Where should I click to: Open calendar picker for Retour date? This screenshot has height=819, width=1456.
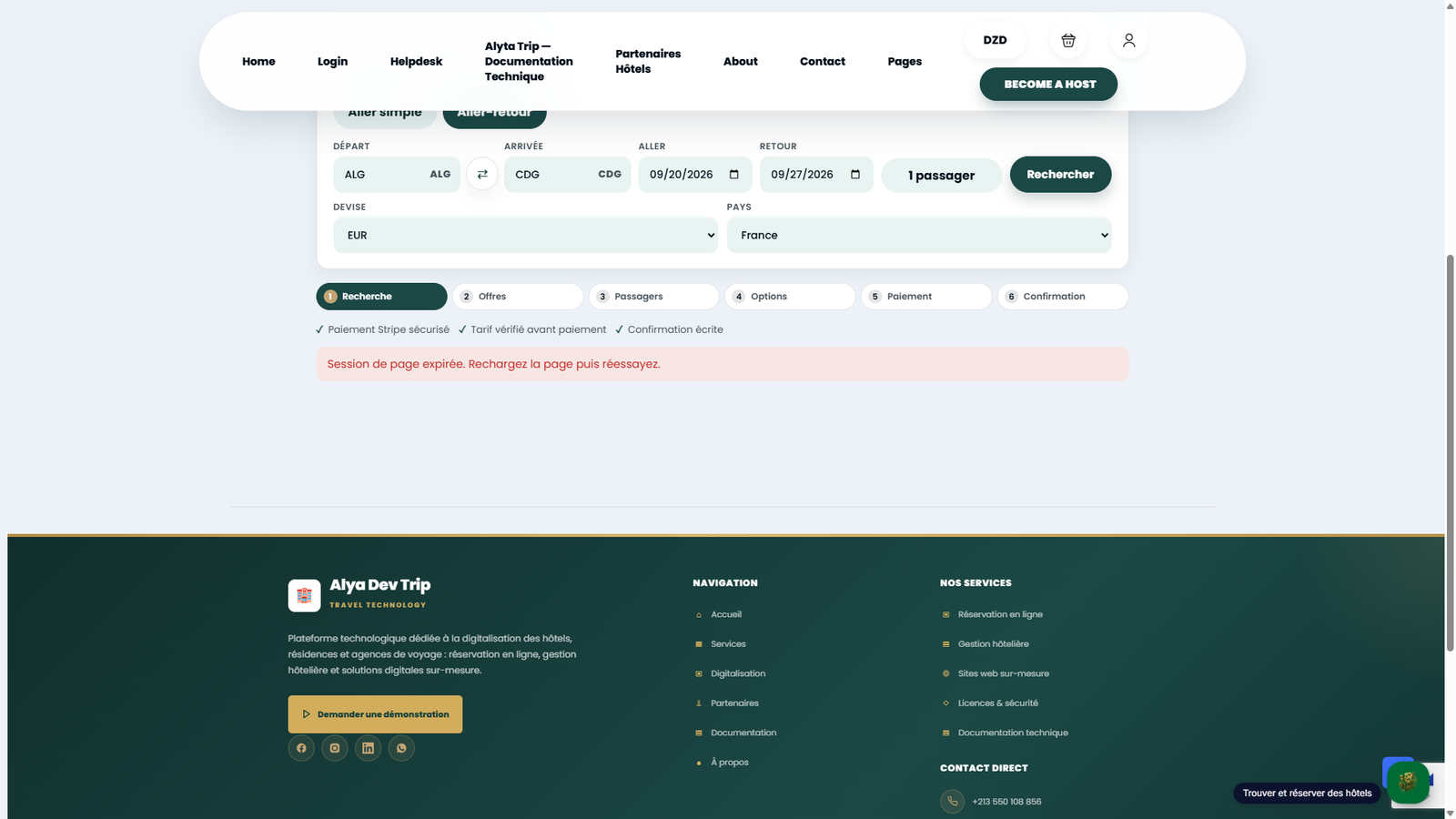(855, 174)
